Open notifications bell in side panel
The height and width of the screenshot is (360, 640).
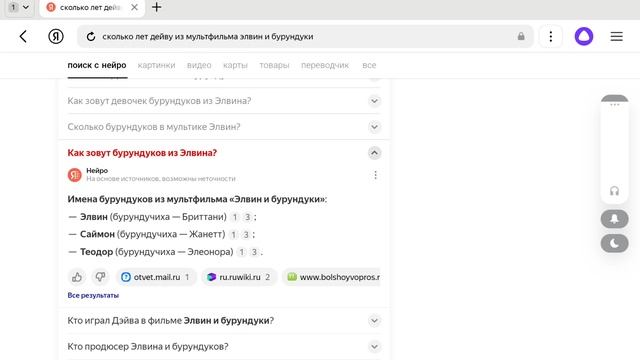614,219
